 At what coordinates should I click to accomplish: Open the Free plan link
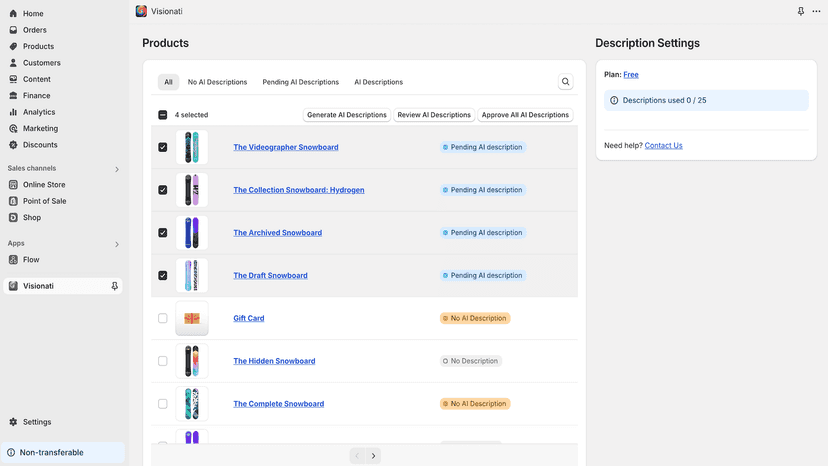631,75
